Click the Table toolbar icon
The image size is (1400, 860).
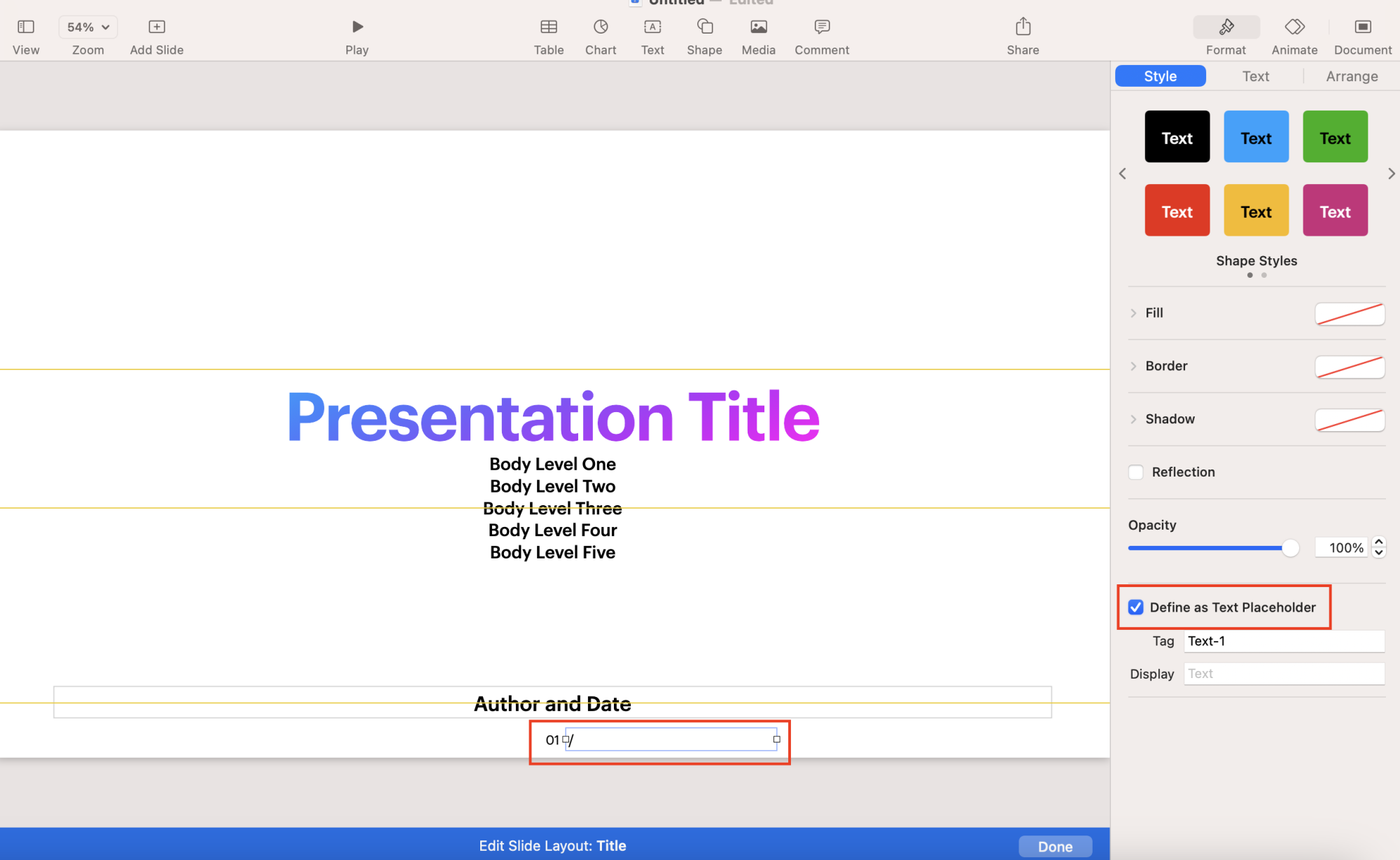[x=548, y=27]
